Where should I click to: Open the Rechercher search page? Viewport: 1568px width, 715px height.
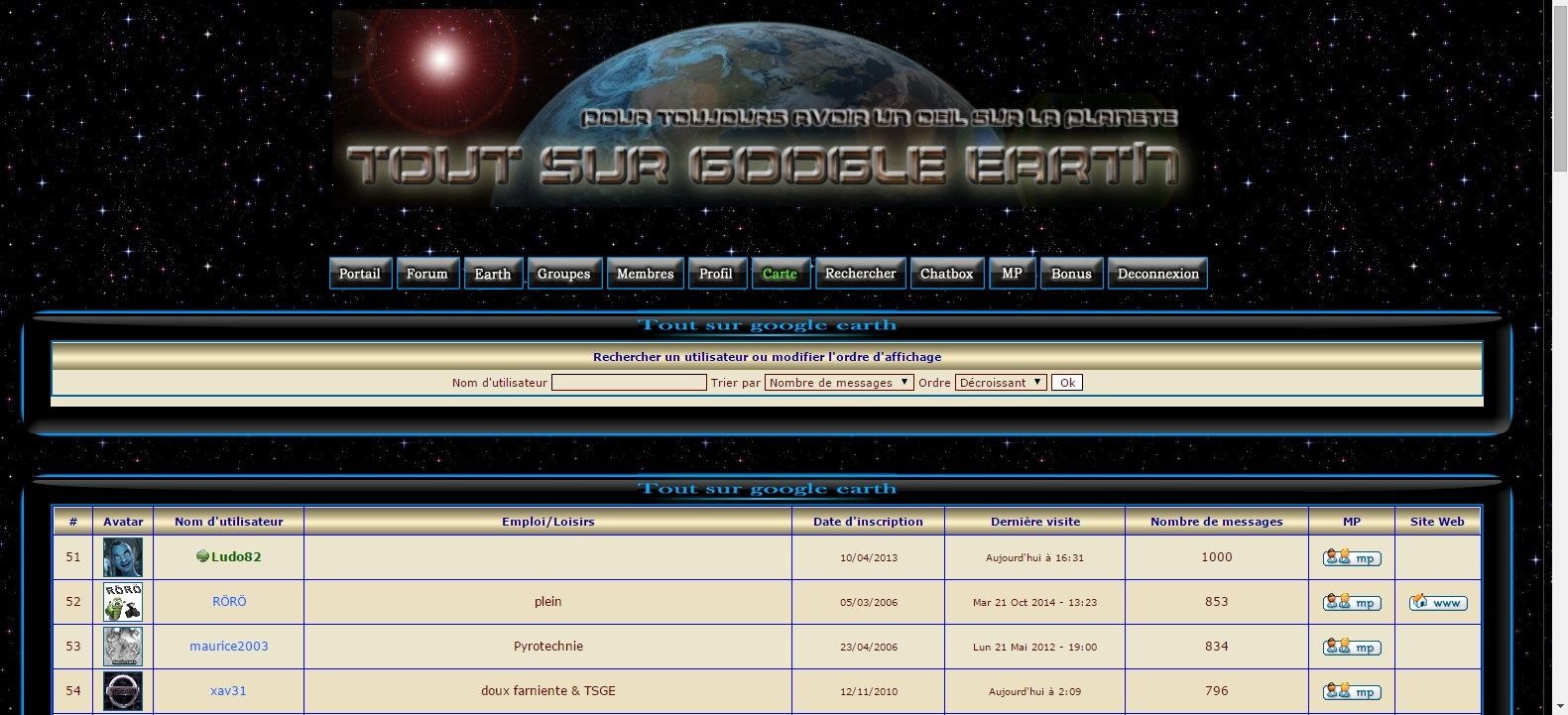point(860,274)
